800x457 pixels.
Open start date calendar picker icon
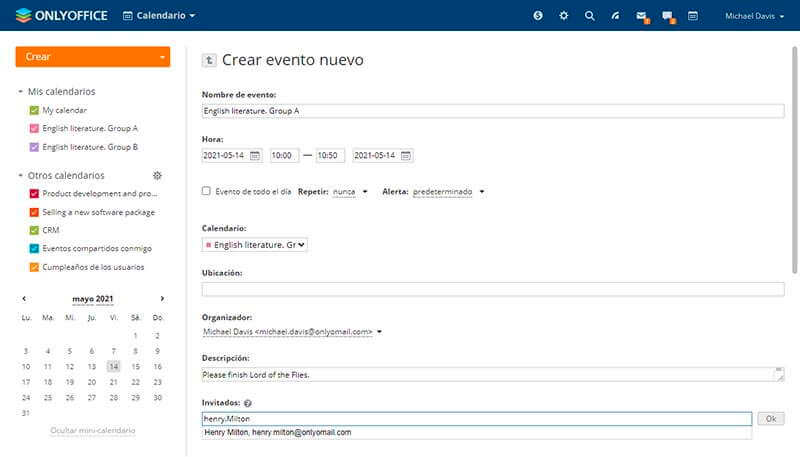pyautogui.click(x=255, y=156)
